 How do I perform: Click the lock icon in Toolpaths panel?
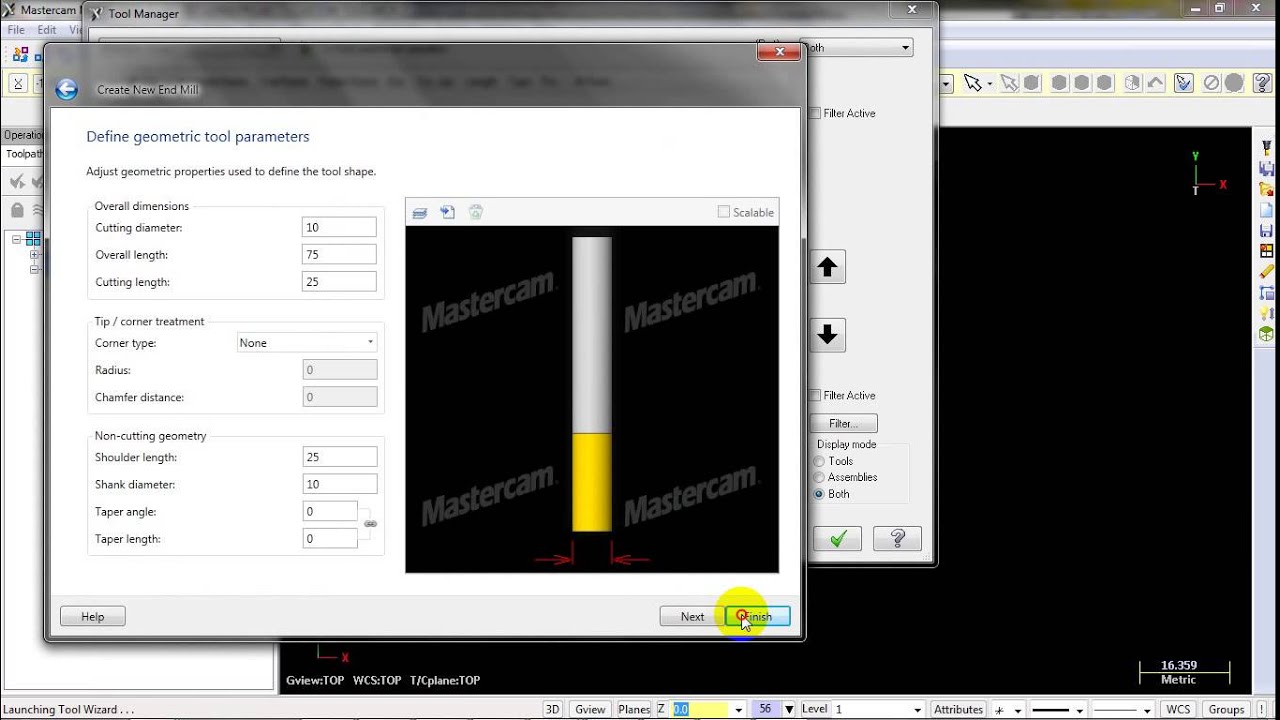coord(17,210)
